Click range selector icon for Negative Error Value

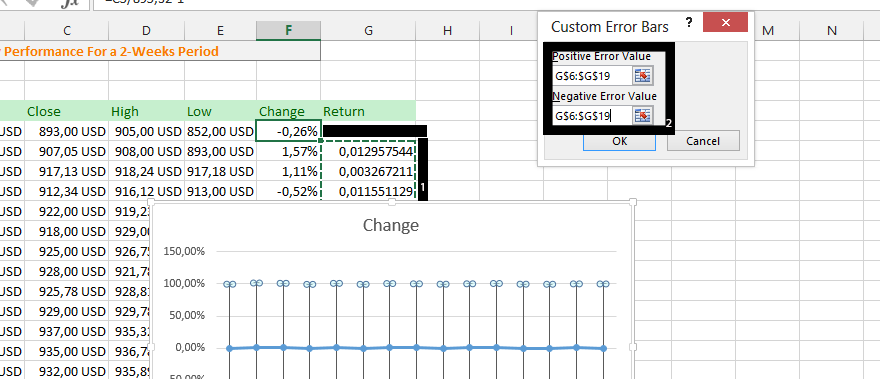(x=643, y=116)
